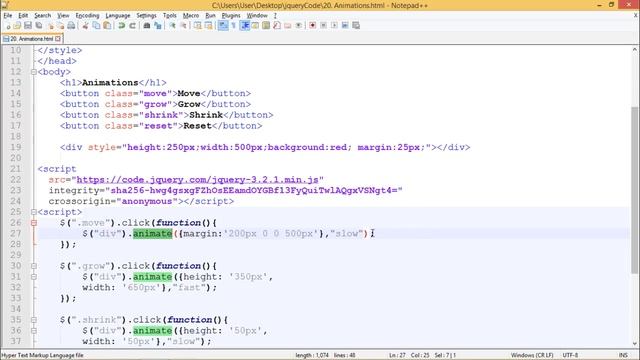640x360 pixels.
Task: Toggle synchronize horizontal scrolling icon
Action: pyautogui.click(x=209, y=26)
